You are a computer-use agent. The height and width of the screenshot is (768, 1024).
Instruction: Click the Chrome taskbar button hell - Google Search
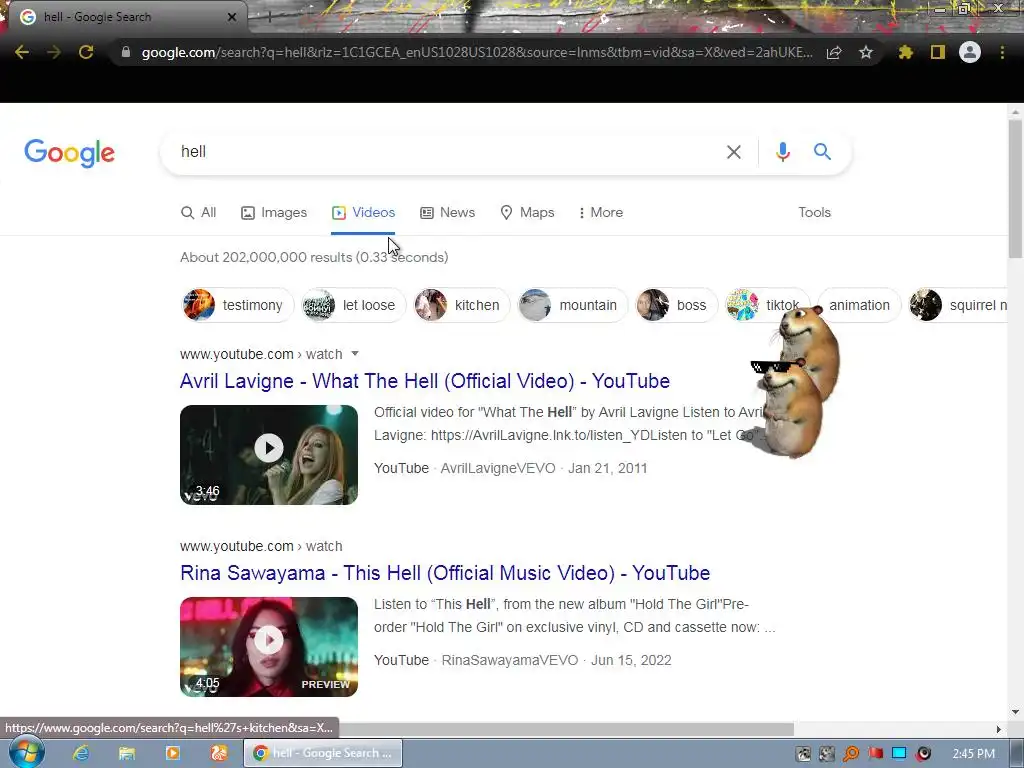(323, 753)
